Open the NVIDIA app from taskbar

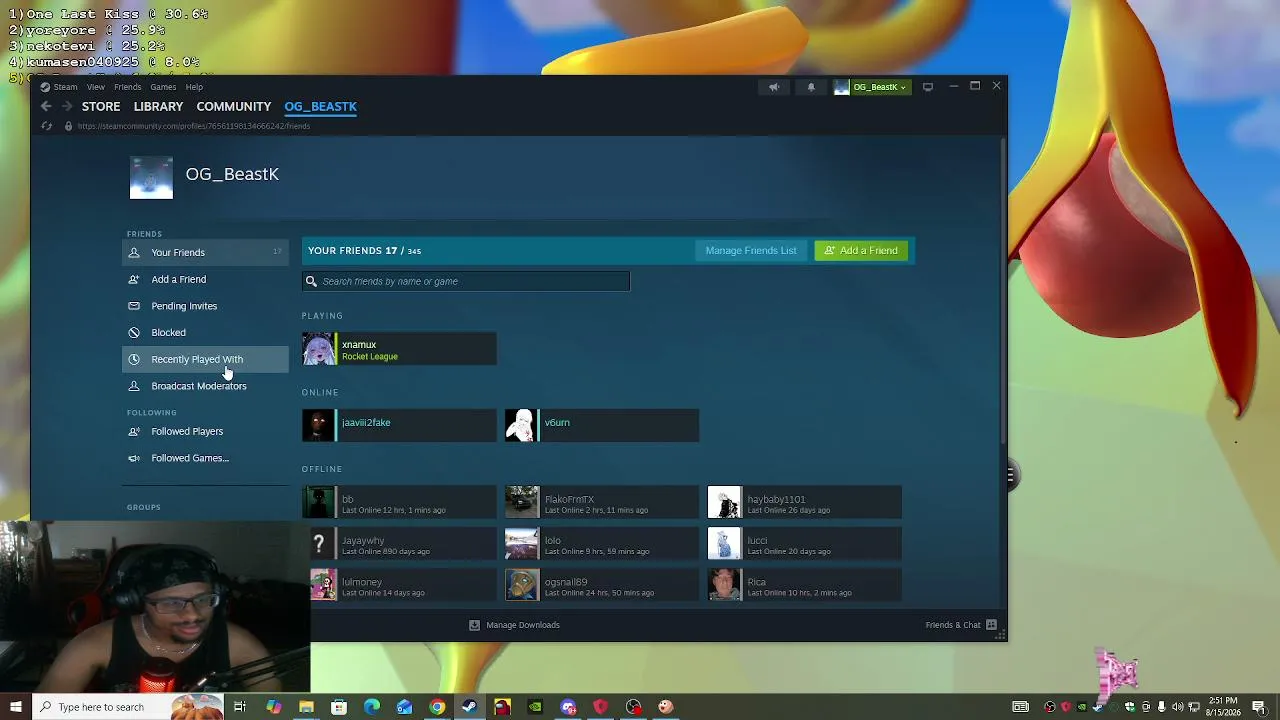click(x=535, y=707)
